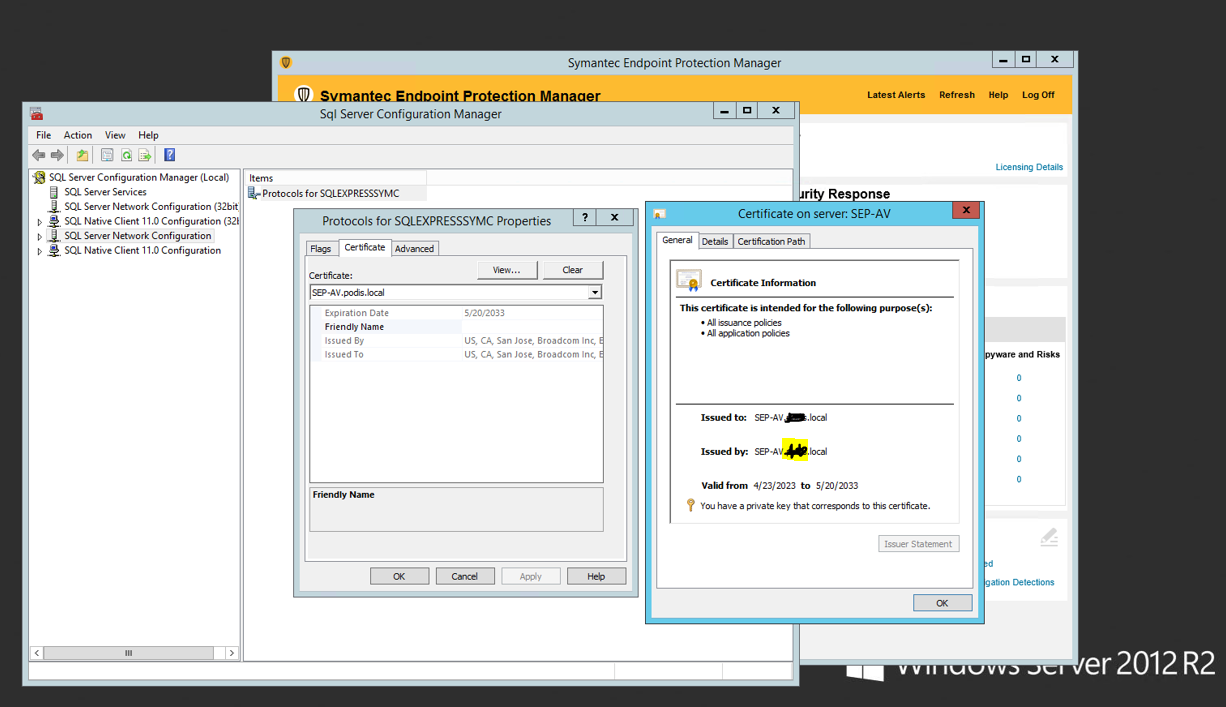This screenshot has height=707, width=1226.
Task: Click the Export List toolbar icon
Action: 145,155
